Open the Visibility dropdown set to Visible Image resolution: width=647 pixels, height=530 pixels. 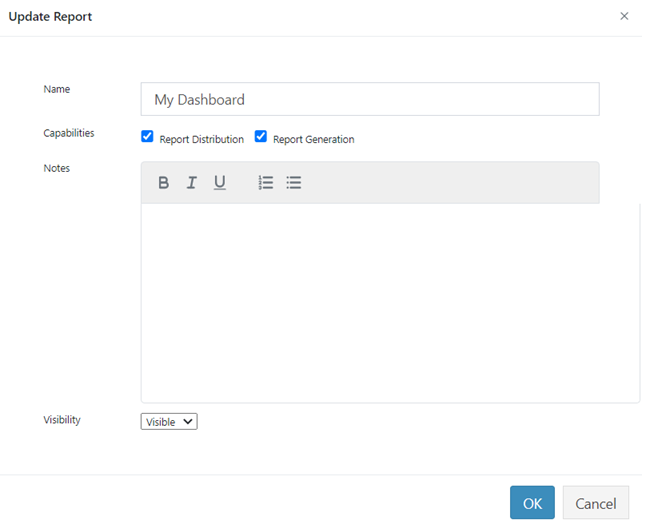coord(169,422)
